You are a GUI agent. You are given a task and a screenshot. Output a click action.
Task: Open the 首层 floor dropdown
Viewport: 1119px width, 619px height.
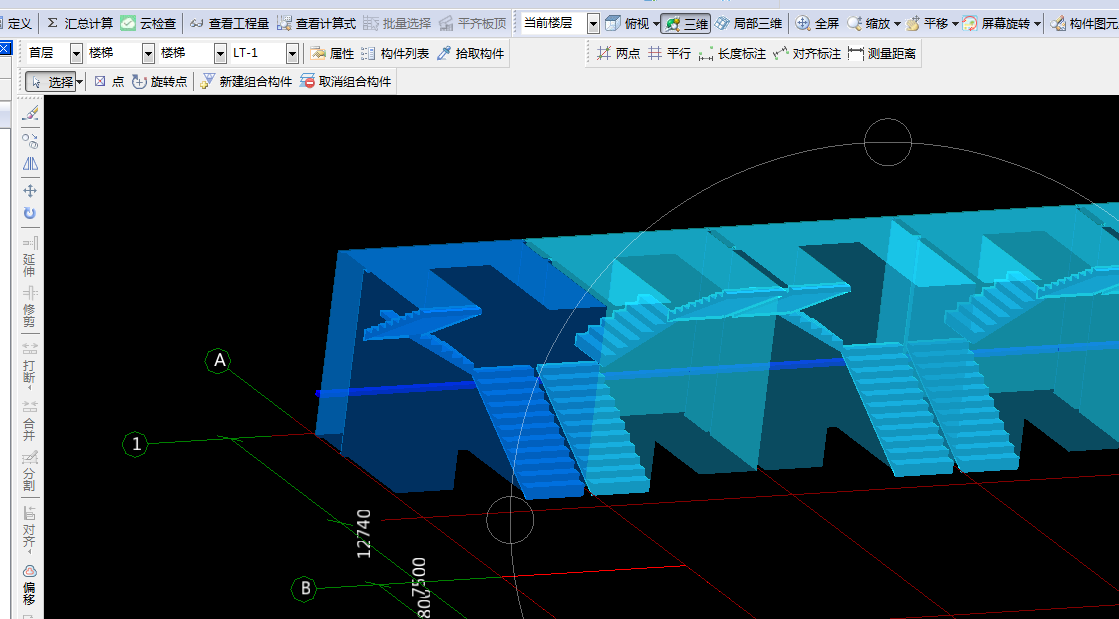pos(76,54)
